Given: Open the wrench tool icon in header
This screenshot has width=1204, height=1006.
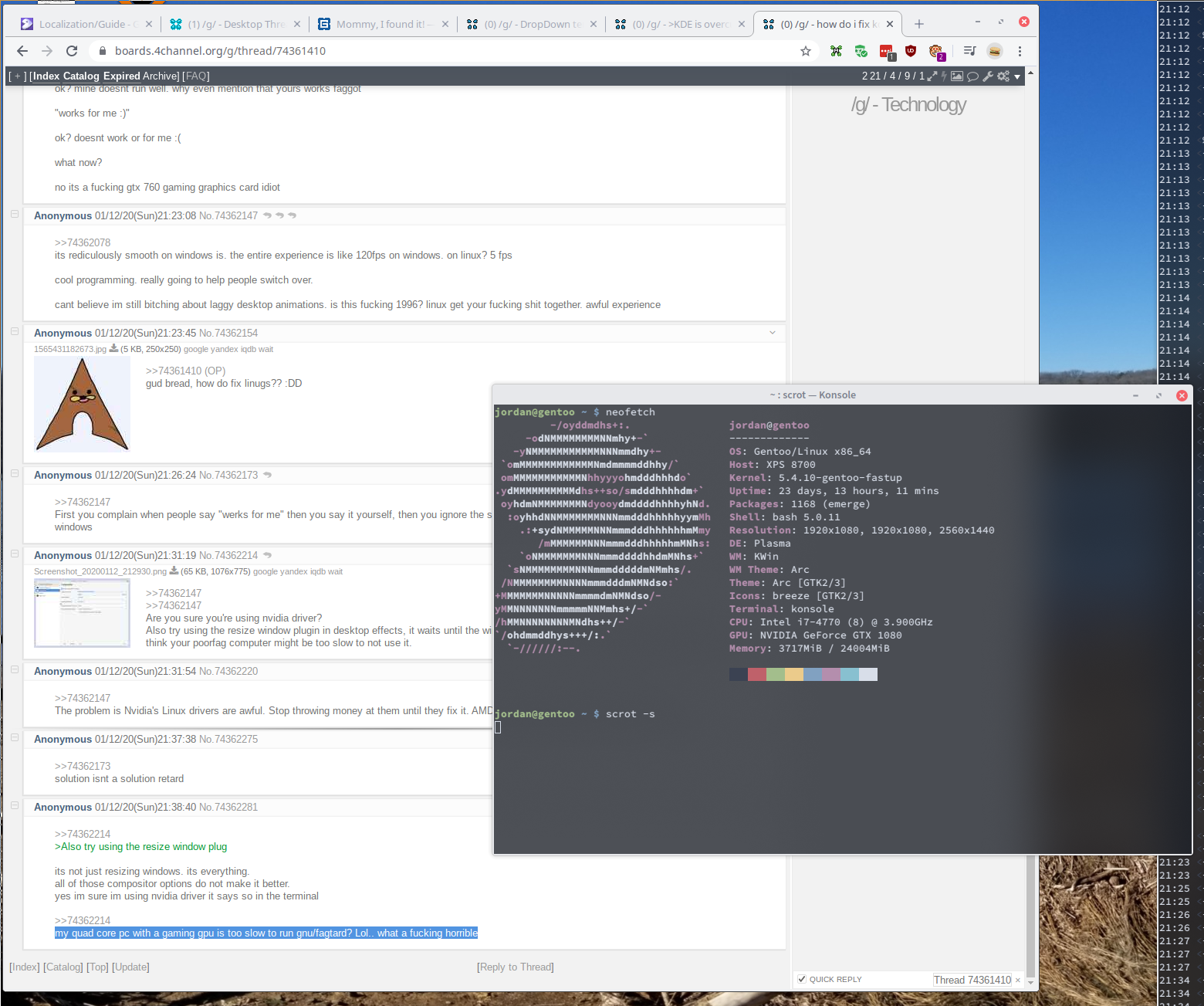Looking at the screenshot, I should pyautogui.click(x=988, y=76).
